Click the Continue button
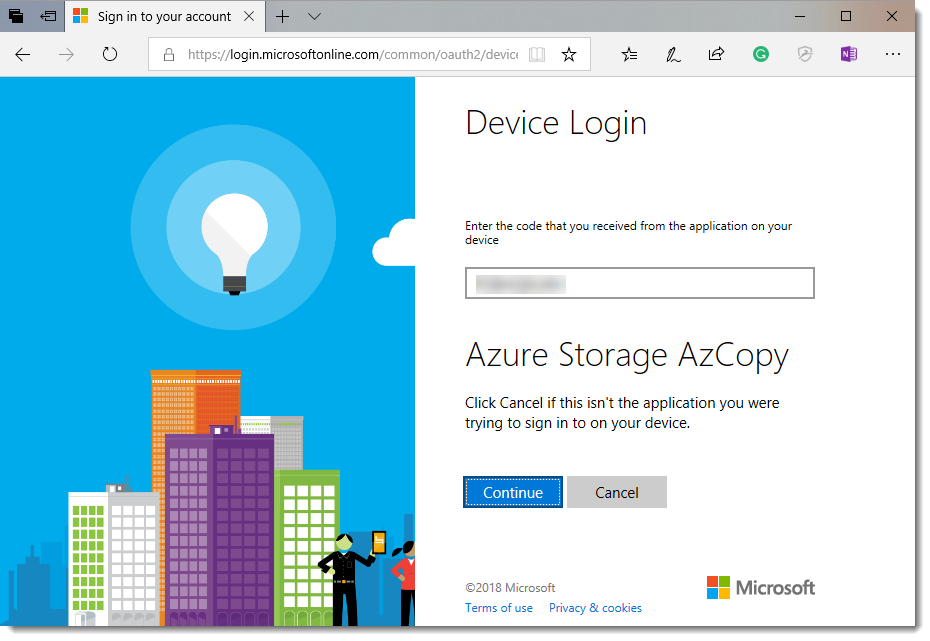930x641 pixels. pos(512,492)
